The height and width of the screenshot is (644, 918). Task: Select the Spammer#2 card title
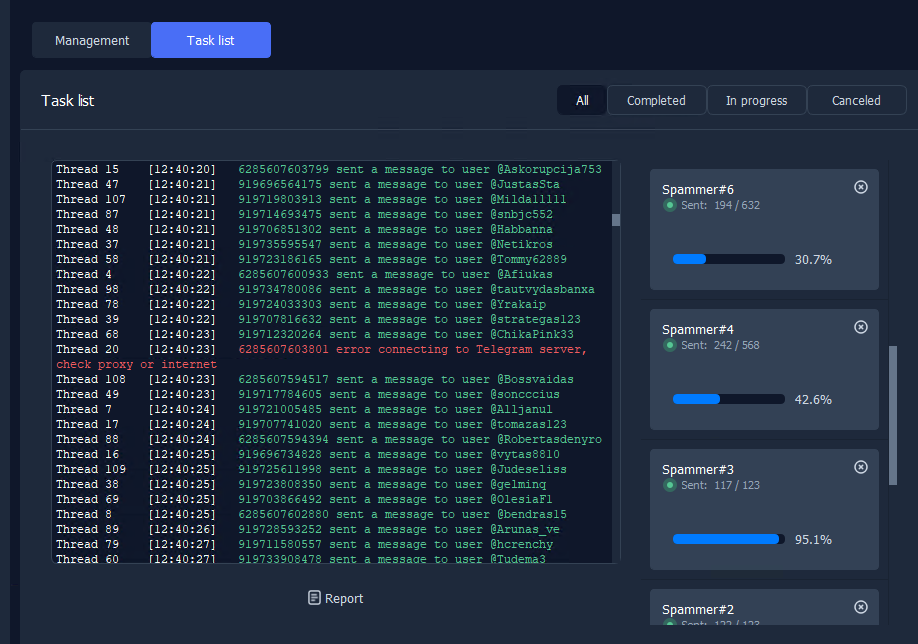point(698,609)
